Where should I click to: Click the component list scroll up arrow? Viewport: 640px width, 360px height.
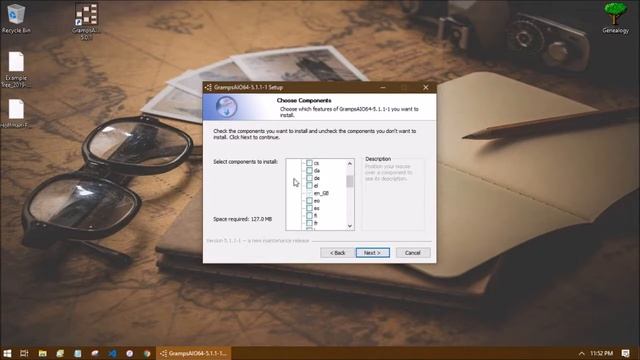point(350,164)
